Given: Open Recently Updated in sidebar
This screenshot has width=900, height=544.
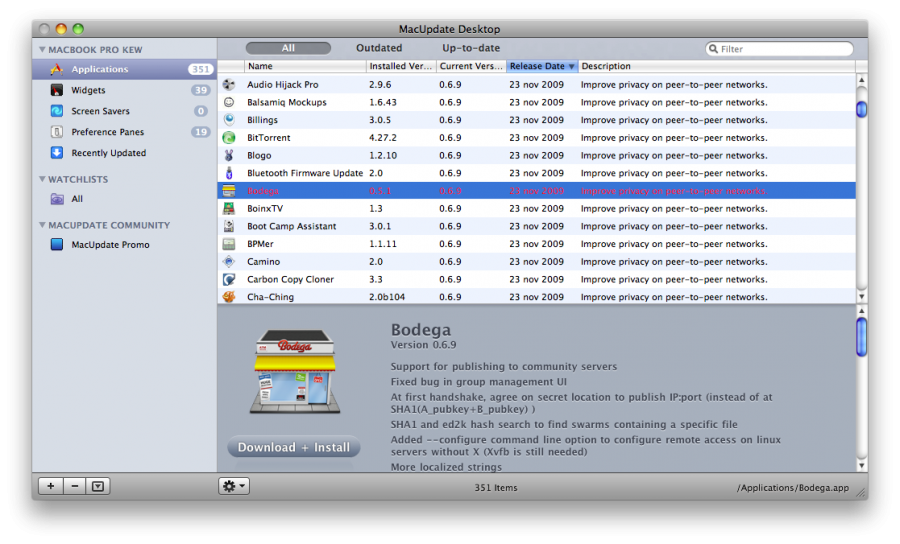Looking at the screenshot, I should (x=125, y=153).
